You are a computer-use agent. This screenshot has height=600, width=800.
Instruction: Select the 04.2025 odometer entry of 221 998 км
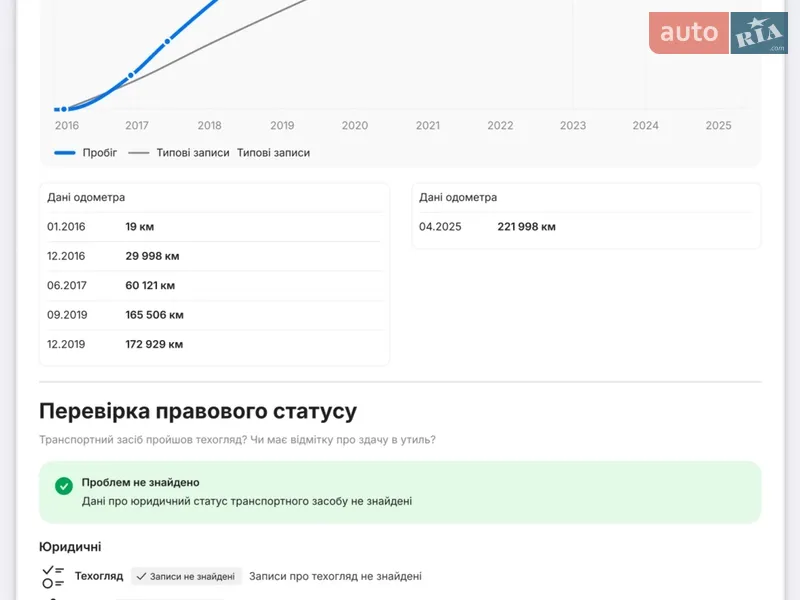[x=586, y=227]
